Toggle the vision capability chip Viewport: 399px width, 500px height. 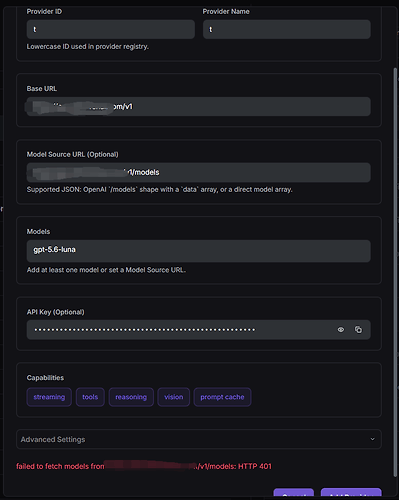(174, 397)
